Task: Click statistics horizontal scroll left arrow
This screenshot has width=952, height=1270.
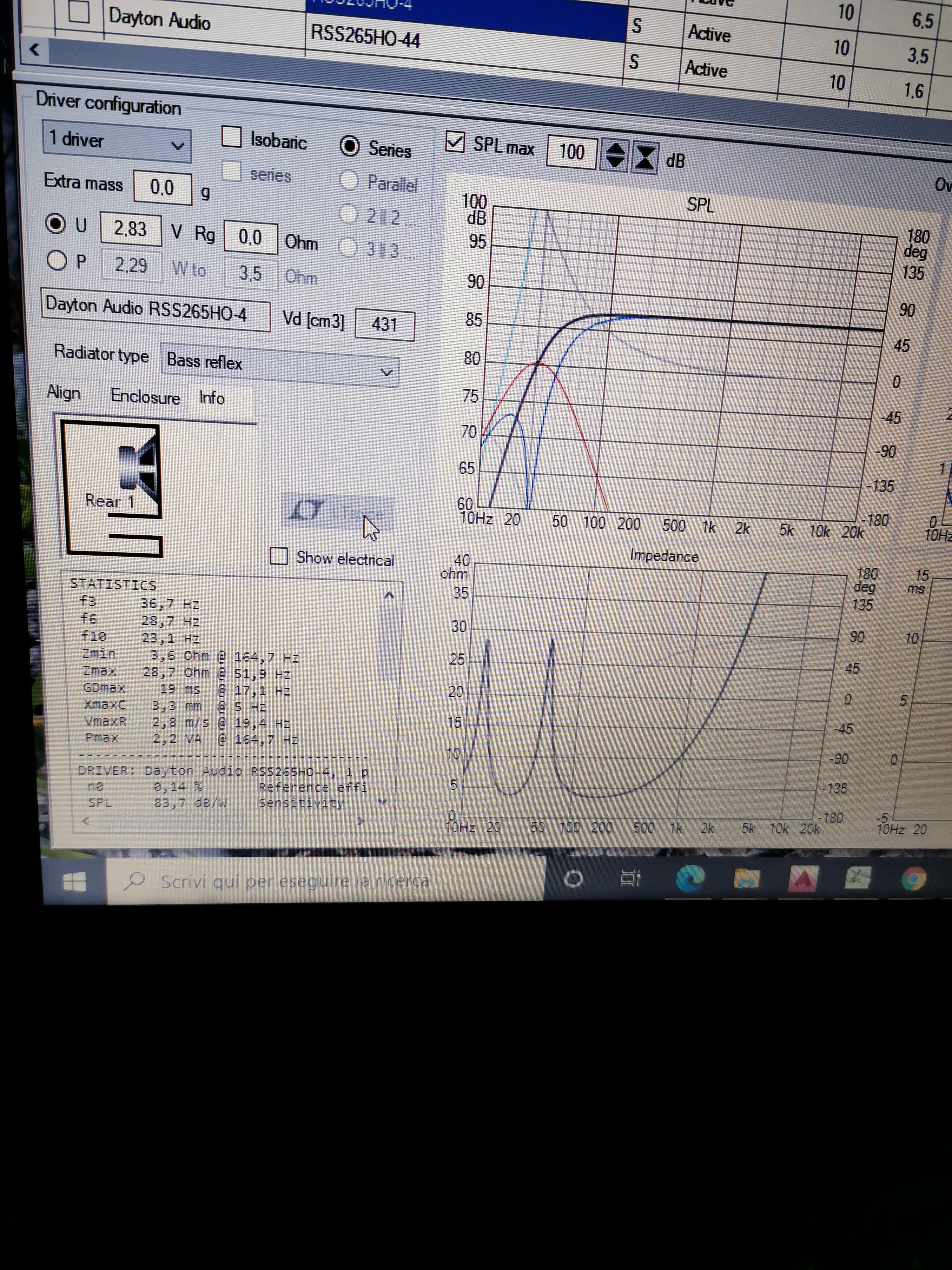Action: 86,821
